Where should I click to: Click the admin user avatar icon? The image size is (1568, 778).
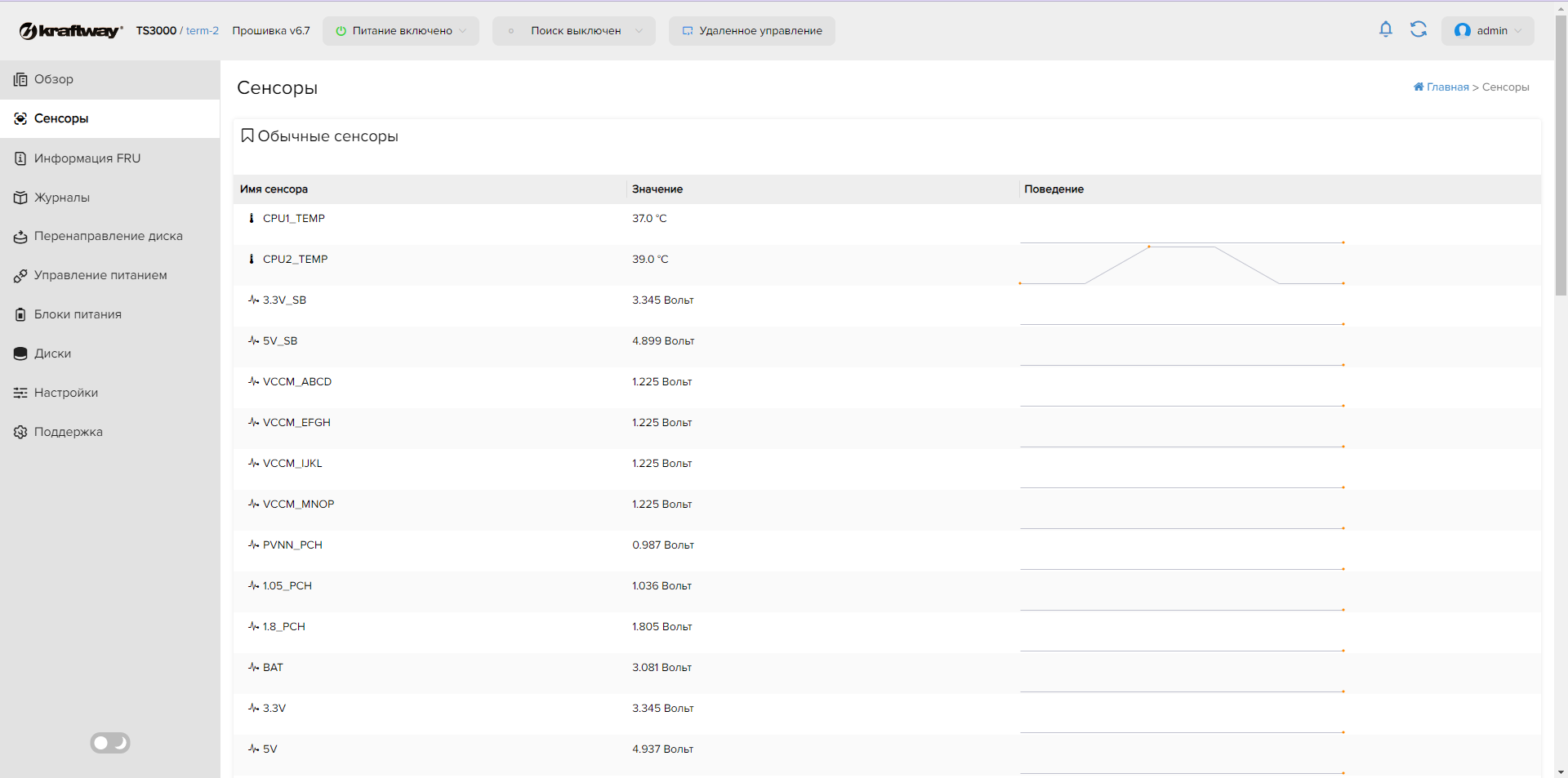click(1463, 30)
